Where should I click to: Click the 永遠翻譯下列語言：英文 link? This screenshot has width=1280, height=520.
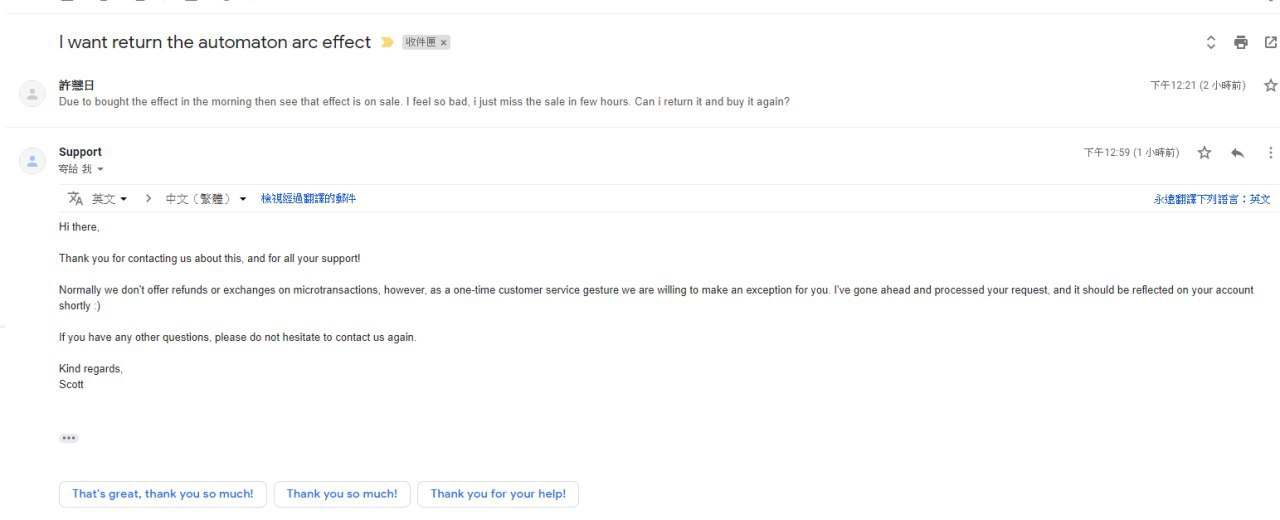click(1212, 199)
